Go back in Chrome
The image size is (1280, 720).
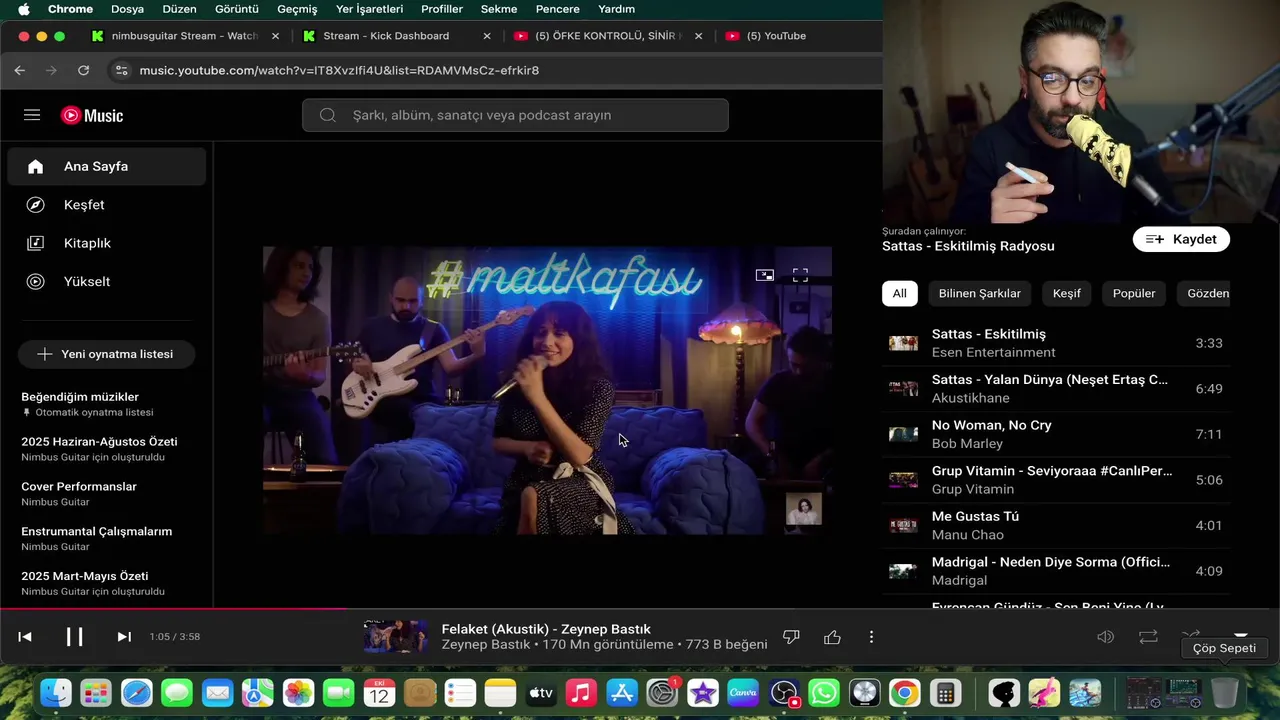coord(19,70)
